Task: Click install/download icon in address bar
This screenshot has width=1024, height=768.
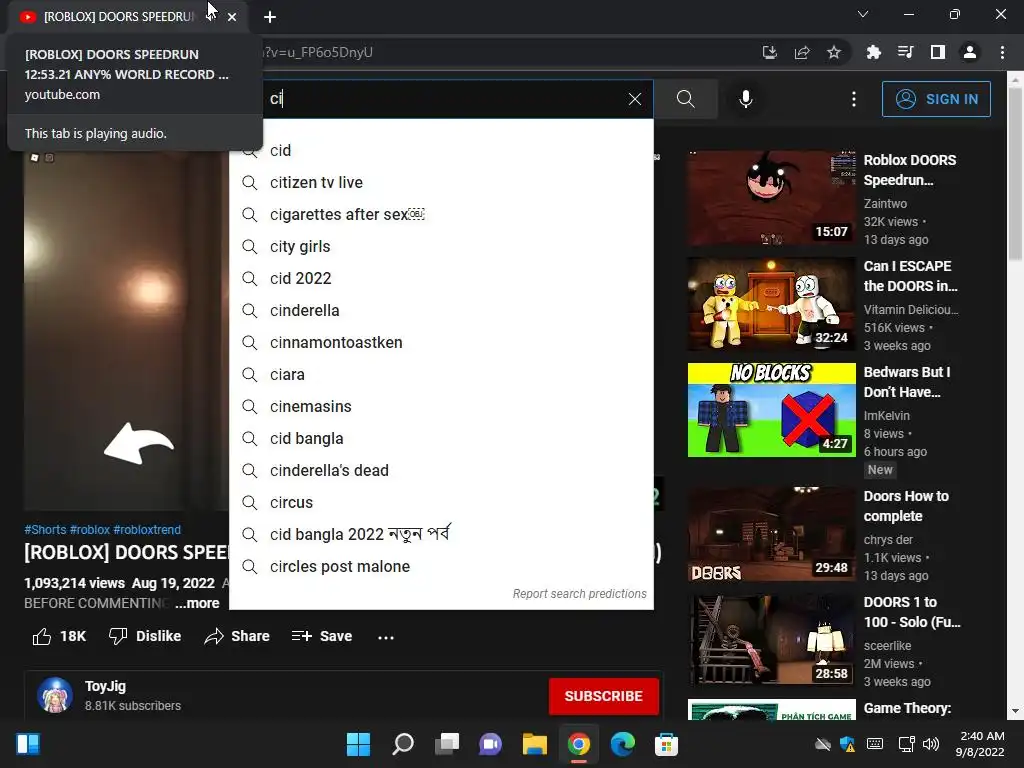Action: 770,52
